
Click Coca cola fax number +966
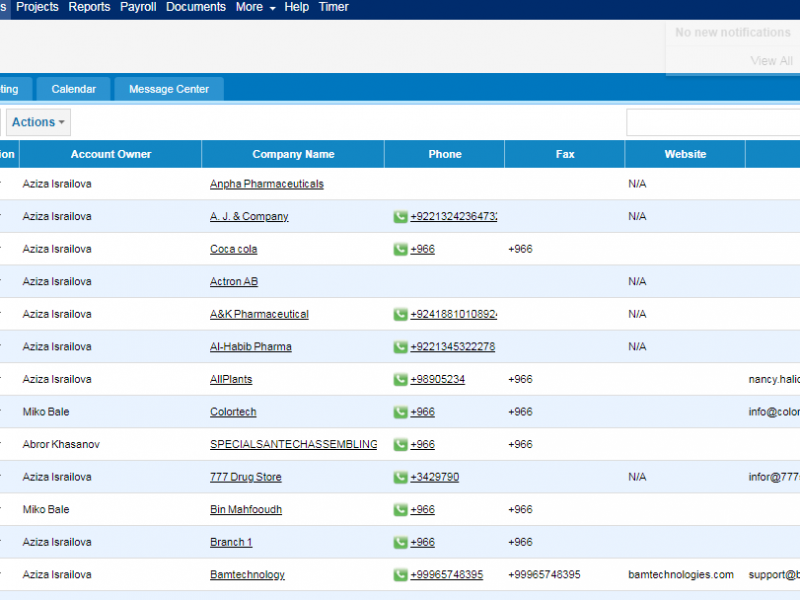pyautogui.click(x=520, y=249)
